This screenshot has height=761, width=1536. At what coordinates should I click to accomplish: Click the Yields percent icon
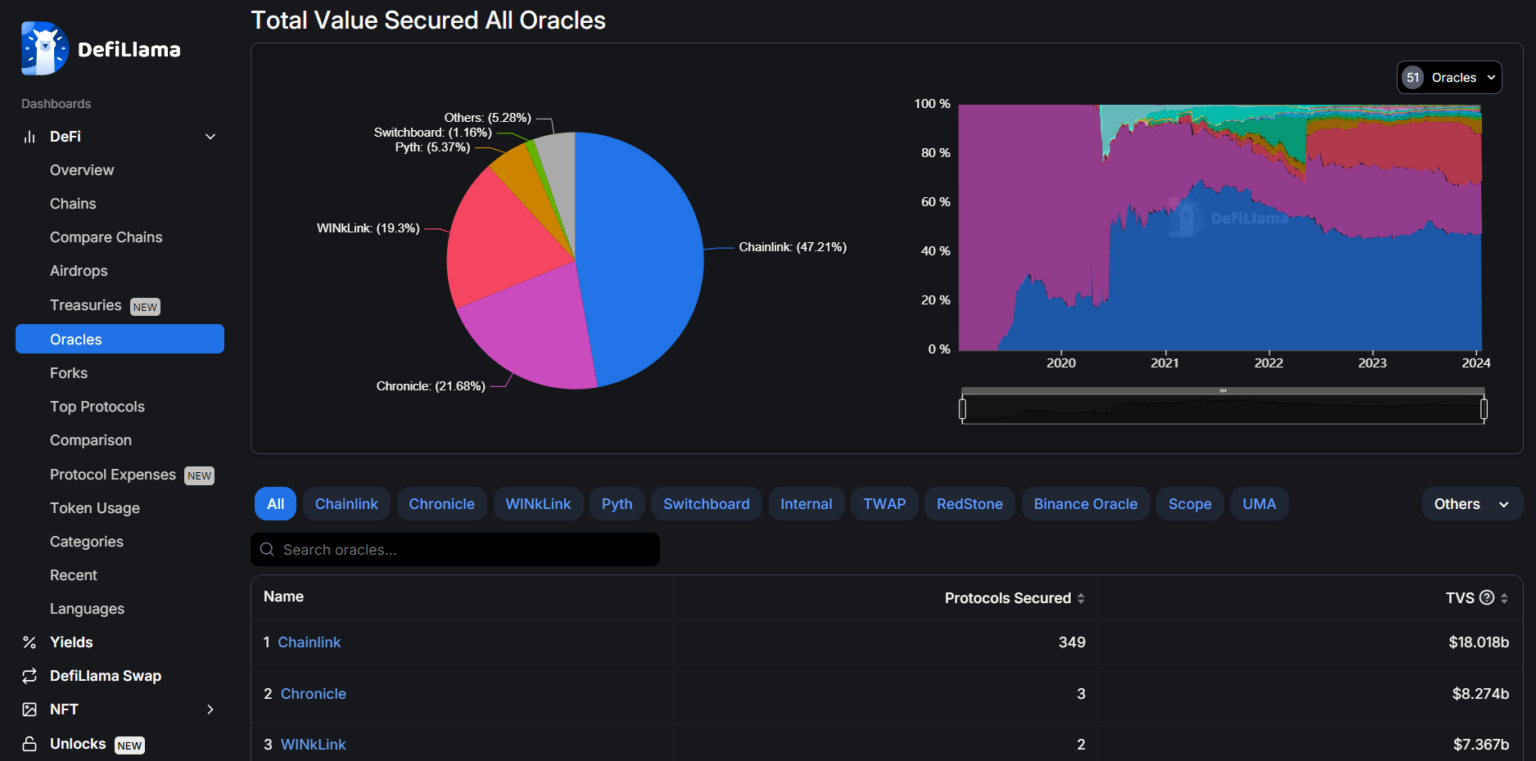coord(29,643)
